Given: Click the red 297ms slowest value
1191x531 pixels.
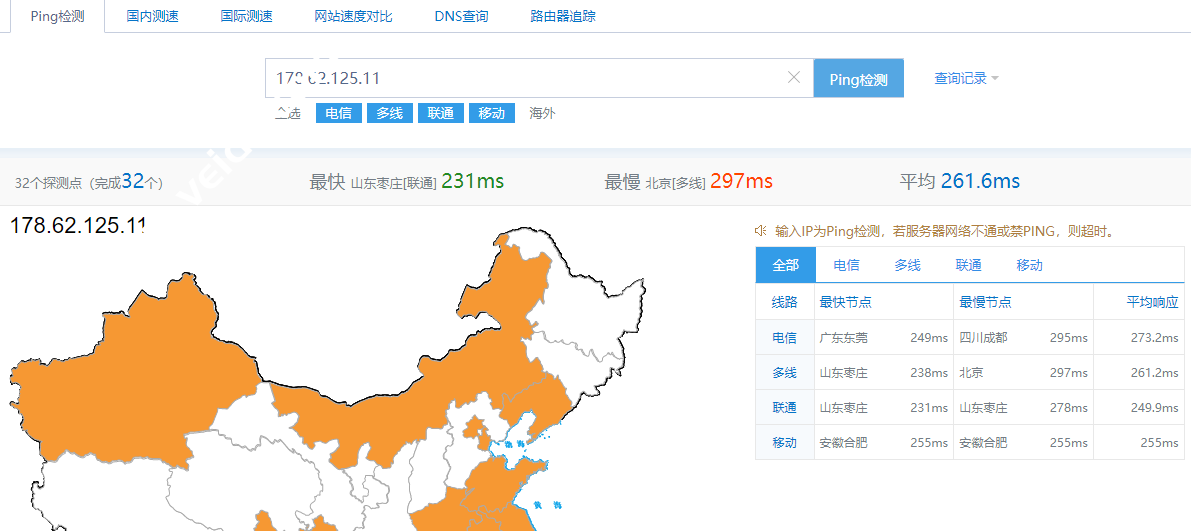Looking at the screenshot, I should coord(741,181).
